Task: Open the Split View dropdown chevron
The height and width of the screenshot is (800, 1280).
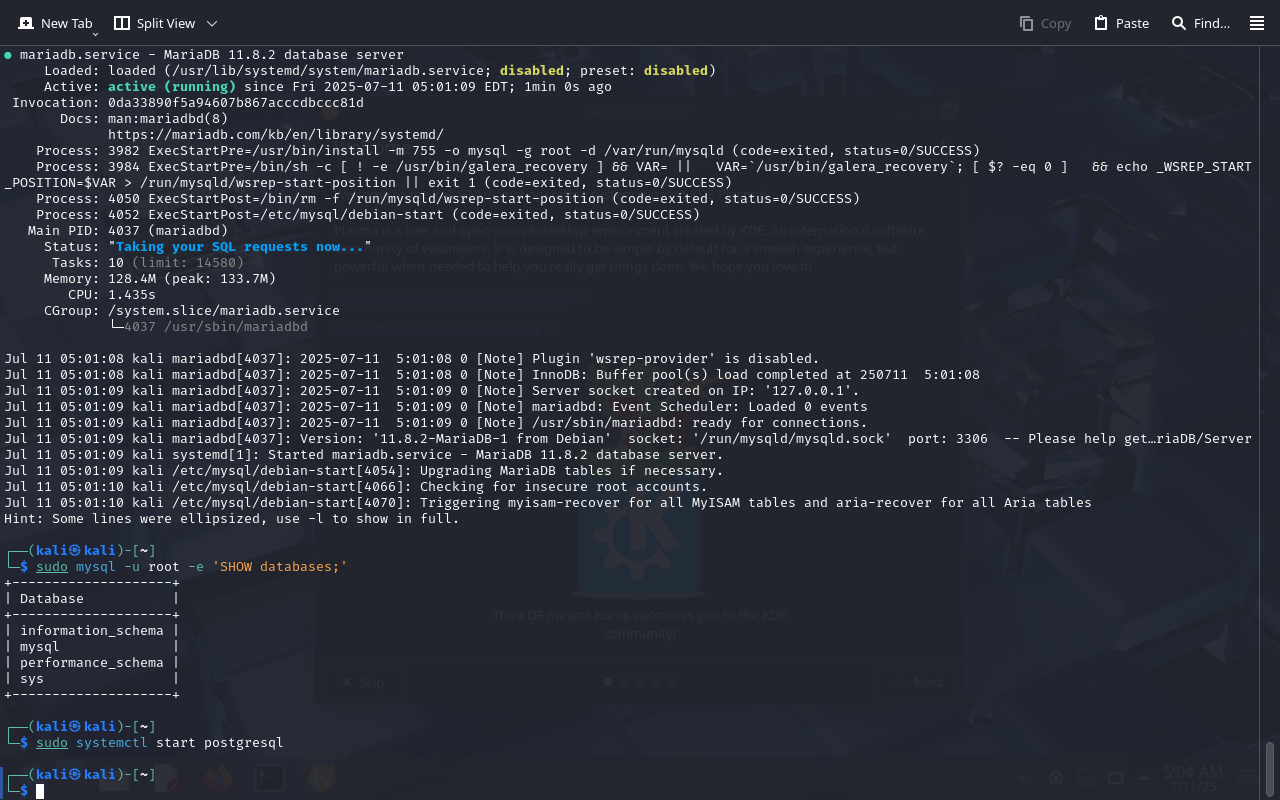Action: (x=212, y=23)
